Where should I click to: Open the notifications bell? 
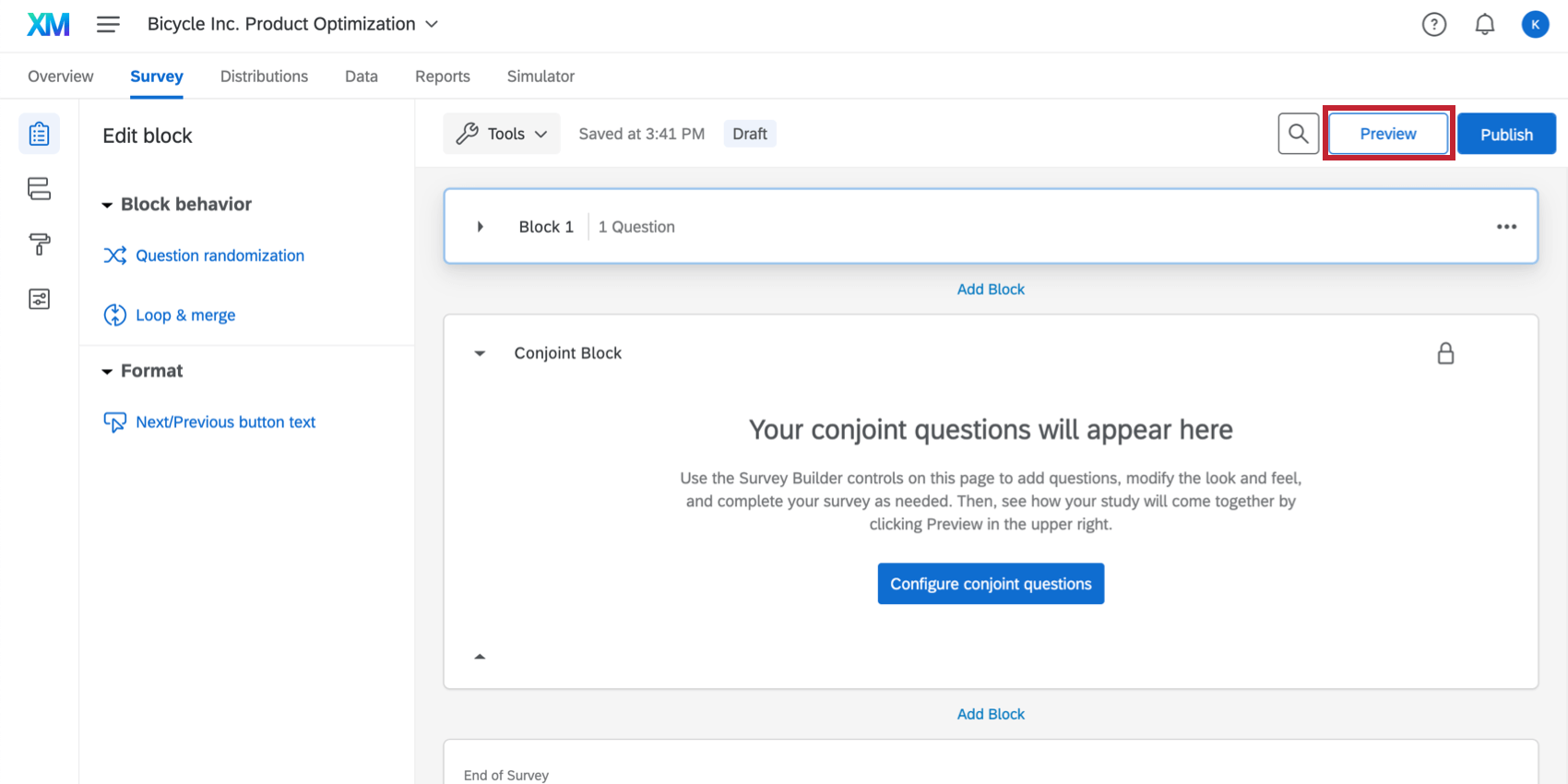click(1485, 25)
